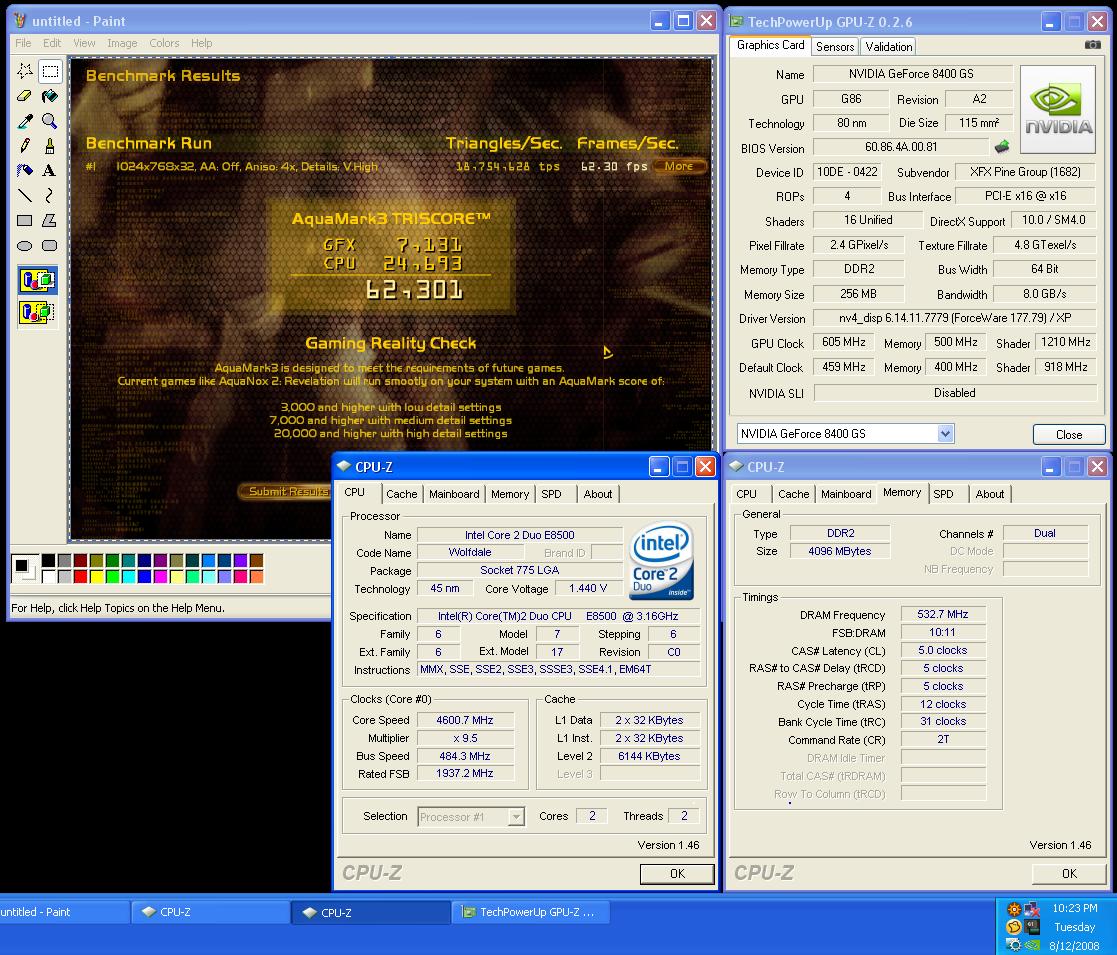
Task: Pick the magenta color swatch
Action: click(160, 577)
